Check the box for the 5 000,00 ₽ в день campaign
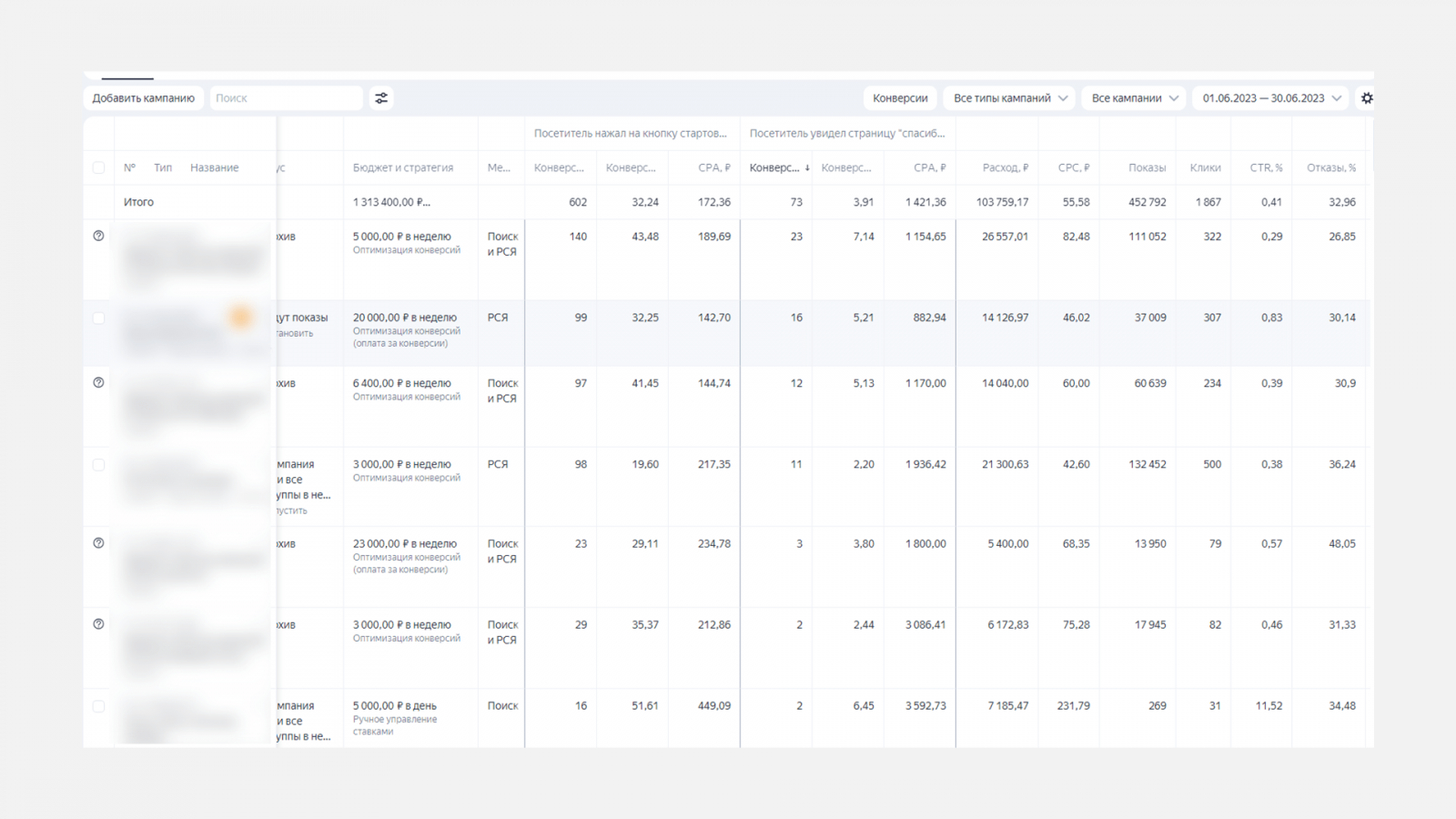Viewport: 1456px width, 819px height. tap(99, 706)
